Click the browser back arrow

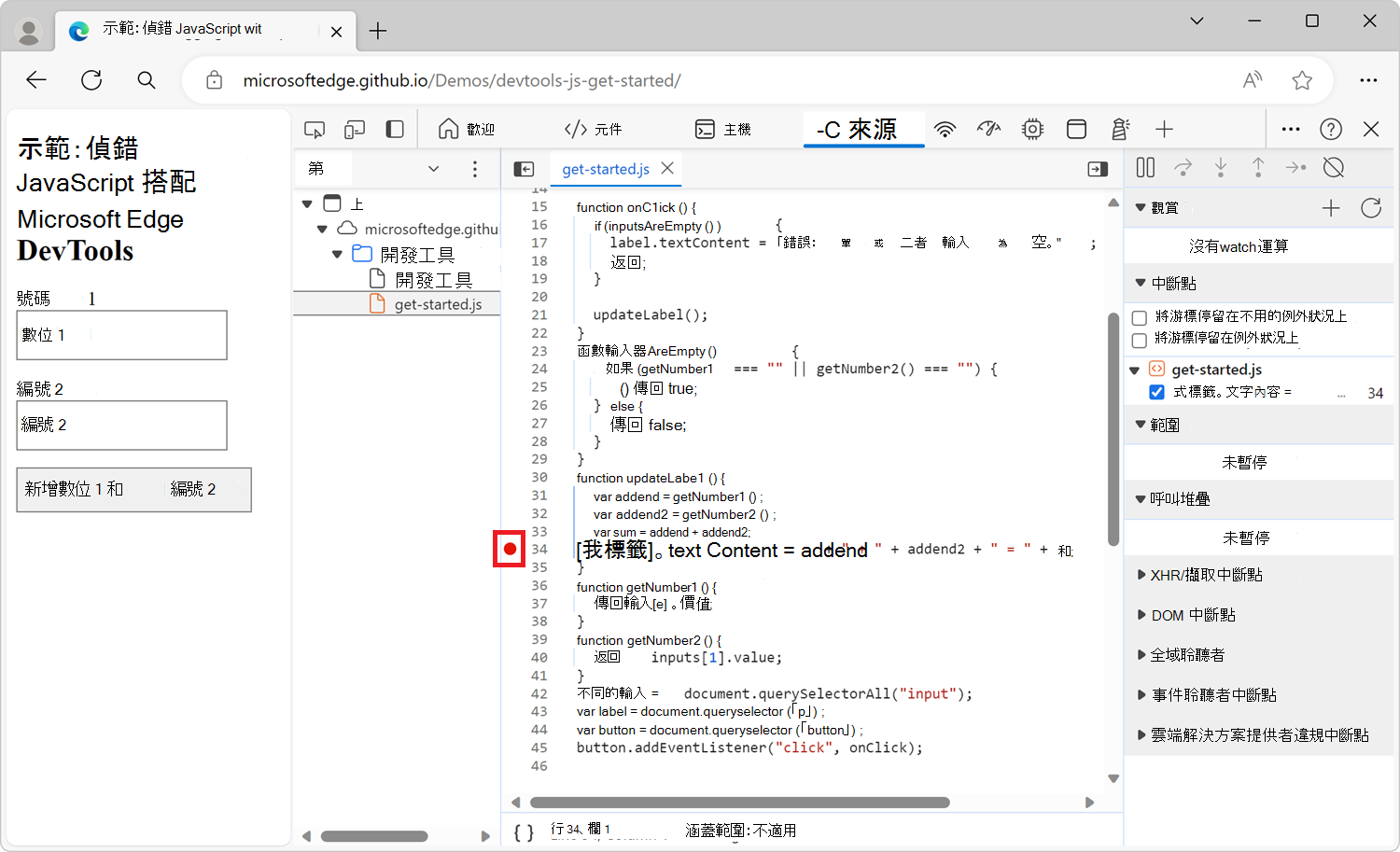coord(36,80)
